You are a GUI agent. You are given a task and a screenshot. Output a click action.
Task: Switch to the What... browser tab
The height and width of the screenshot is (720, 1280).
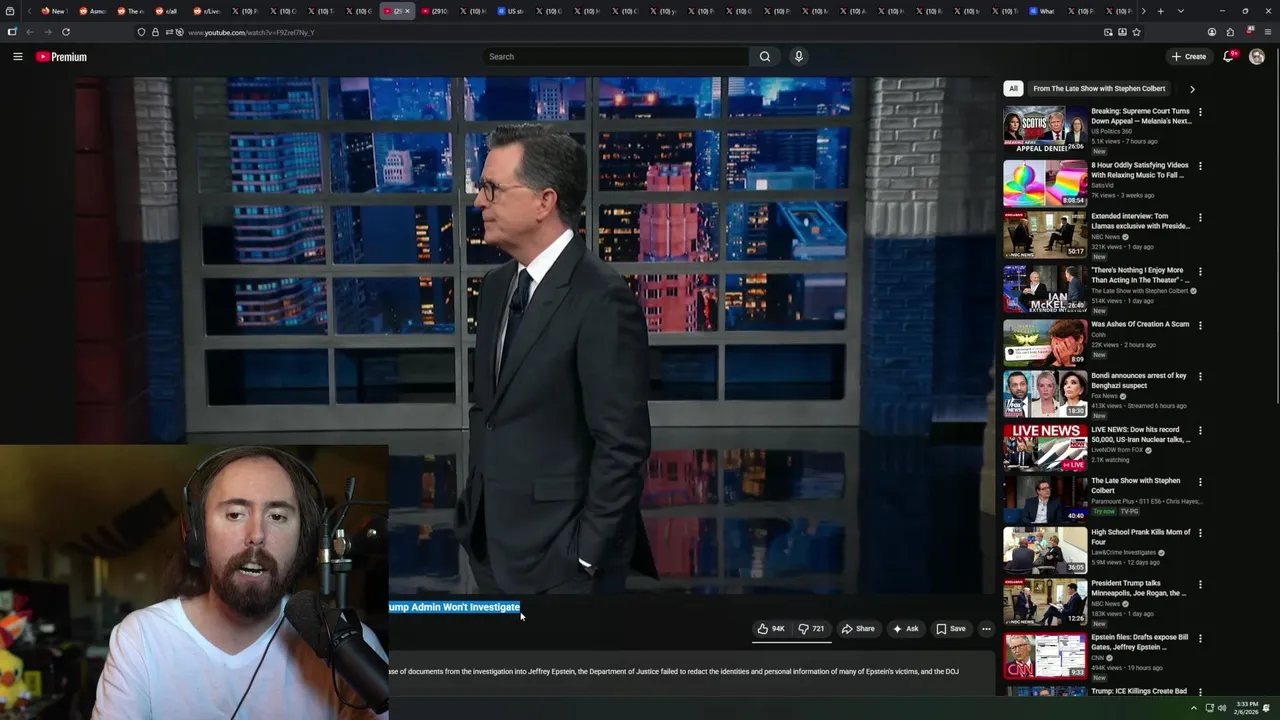1043,11
